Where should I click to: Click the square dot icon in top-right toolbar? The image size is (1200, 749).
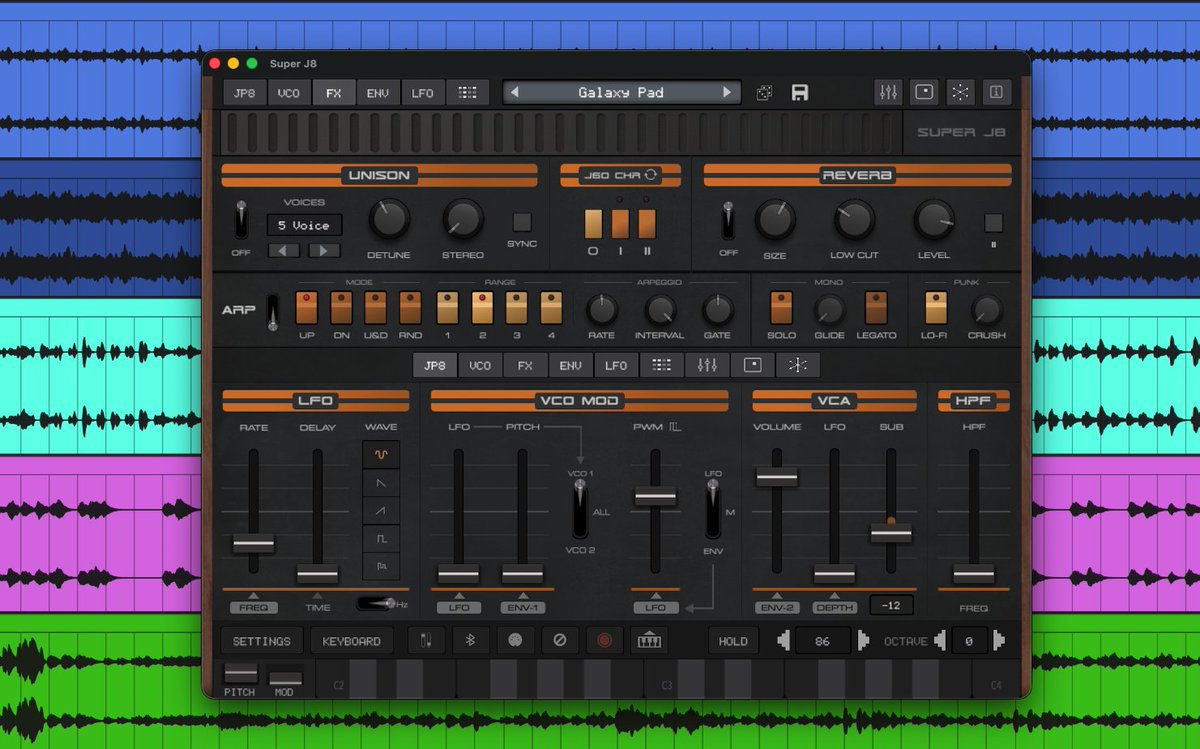(924, 92)
